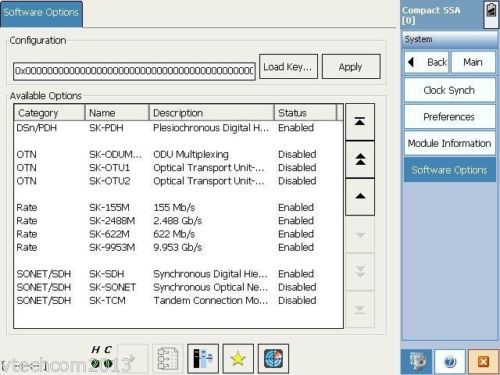Click the Enabled status of SK-SDH
This screenshot has width=500, height=375.
[296, 274]
